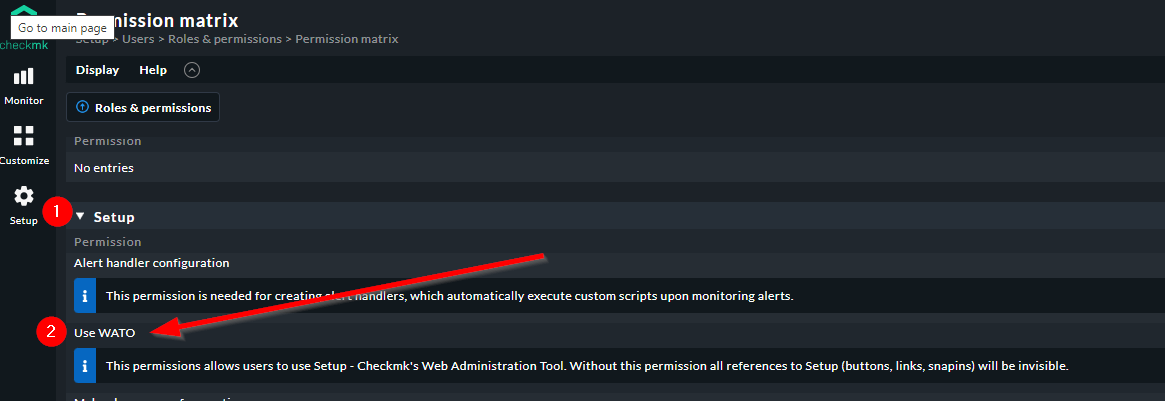Click the Permission matrix breadcrumb item
This screenshot has width=1165, height=401.
(347, 39)
